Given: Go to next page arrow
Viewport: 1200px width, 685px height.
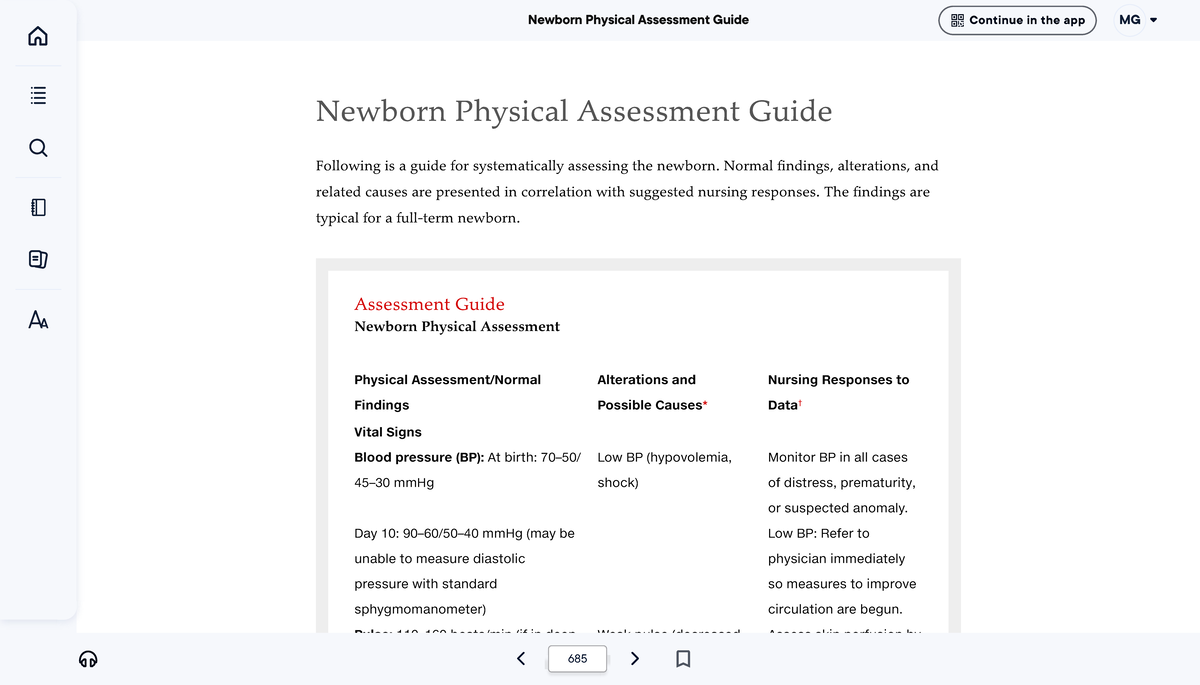Looking at the screenshot, I should tap(635, 658).
